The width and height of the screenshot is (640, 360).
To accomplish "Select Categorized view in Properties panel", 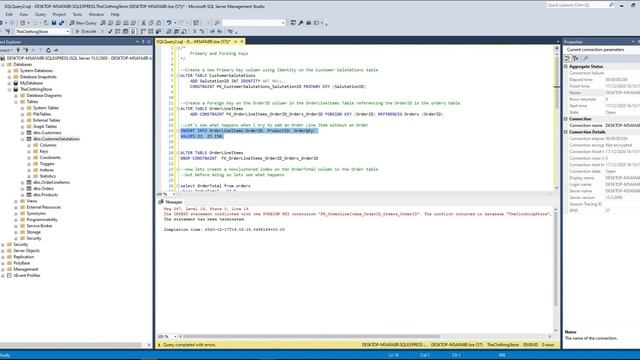I will pyautogui.click(x=567, y=58).
